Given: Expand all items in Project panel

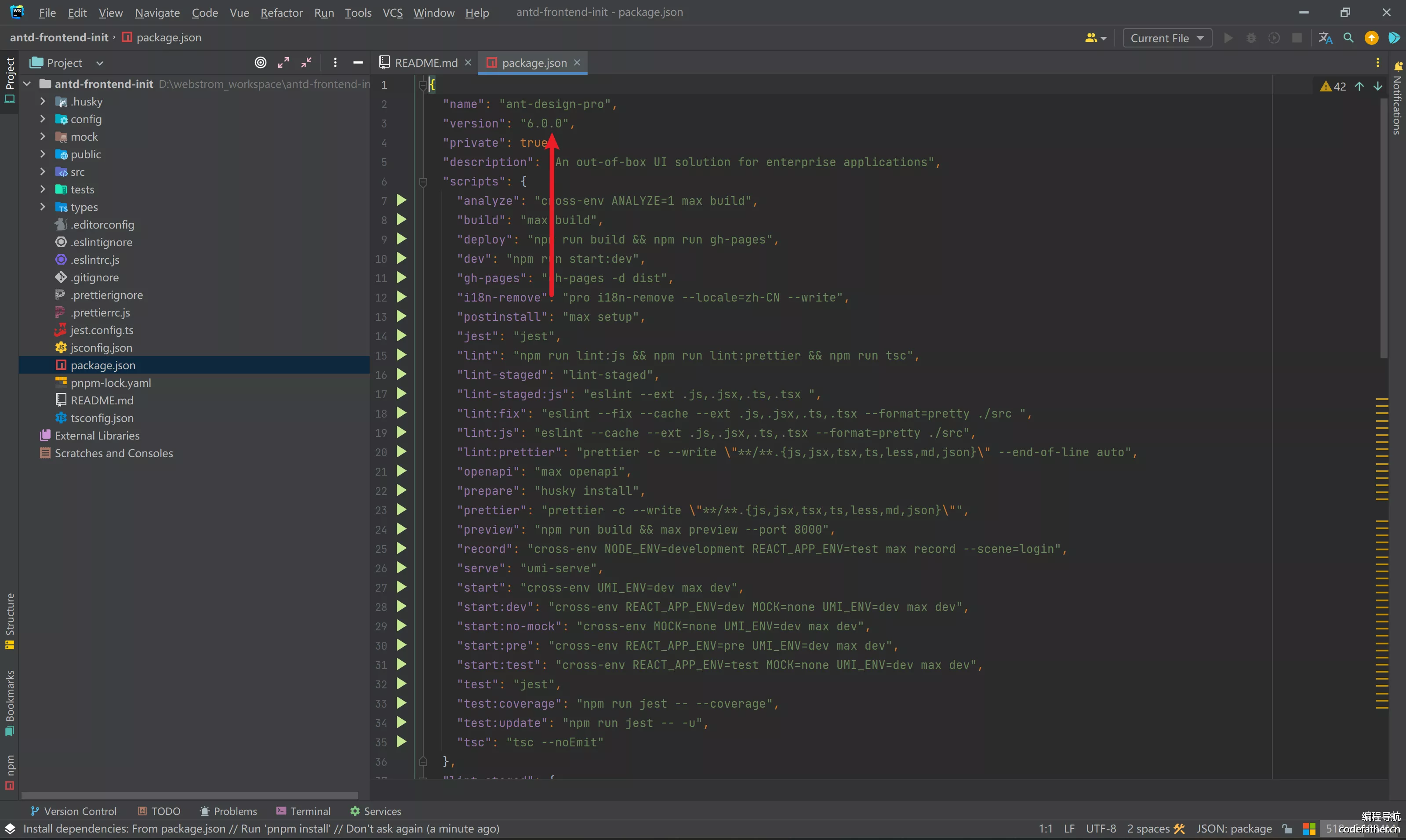Looking at the screenshot, I should click(x=283, y=62).
